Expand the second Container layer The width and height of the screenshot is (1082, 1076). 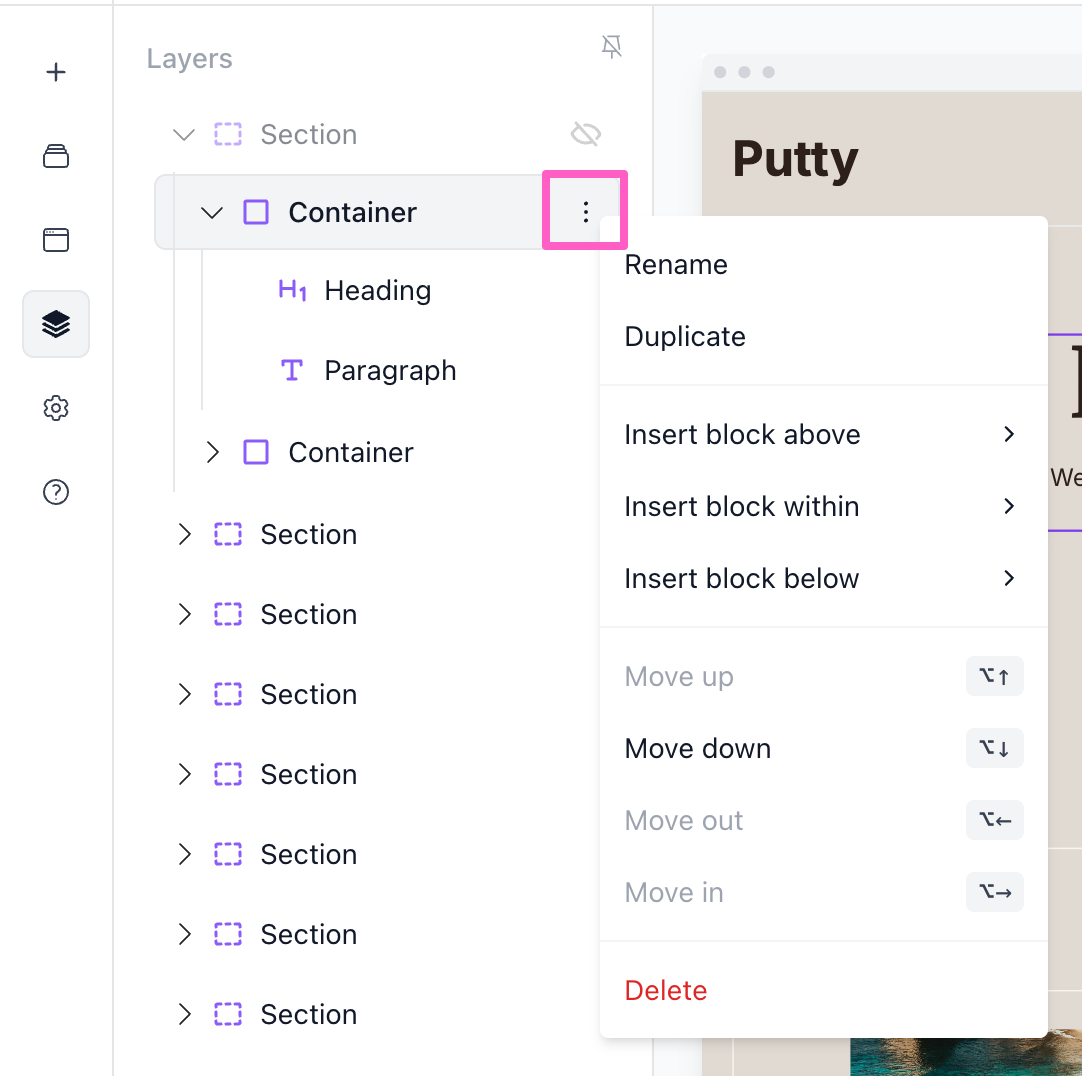pyautogui.click(x=211, y=452)
